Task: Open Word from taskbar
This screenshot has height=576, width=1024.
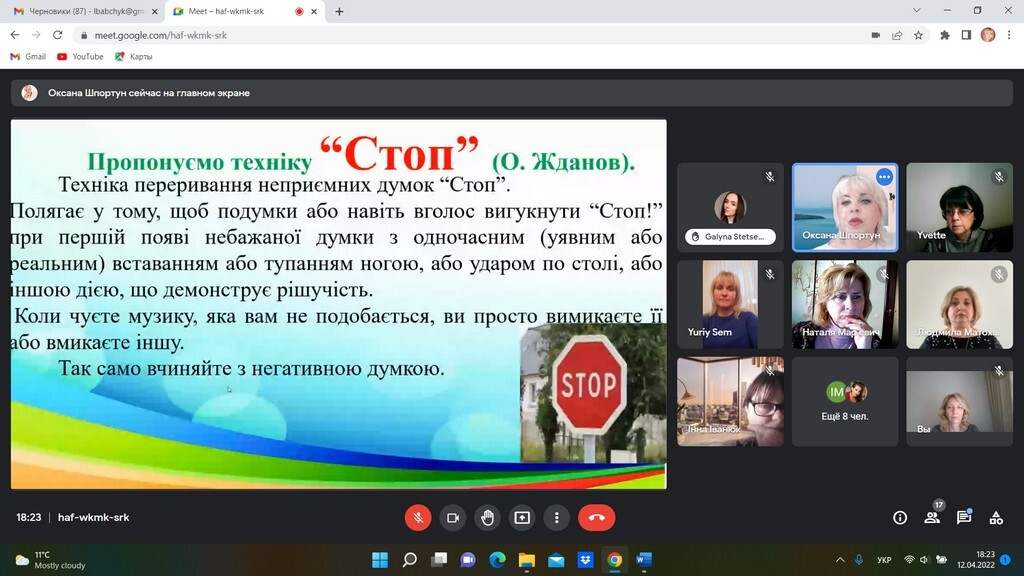Action: point(644,560)
